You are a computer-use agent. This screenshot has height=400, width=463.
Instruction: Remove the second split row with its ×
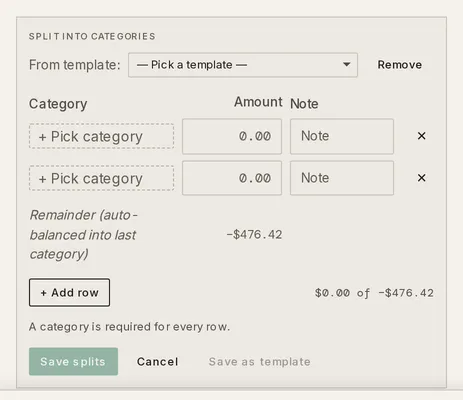(421, 178)
